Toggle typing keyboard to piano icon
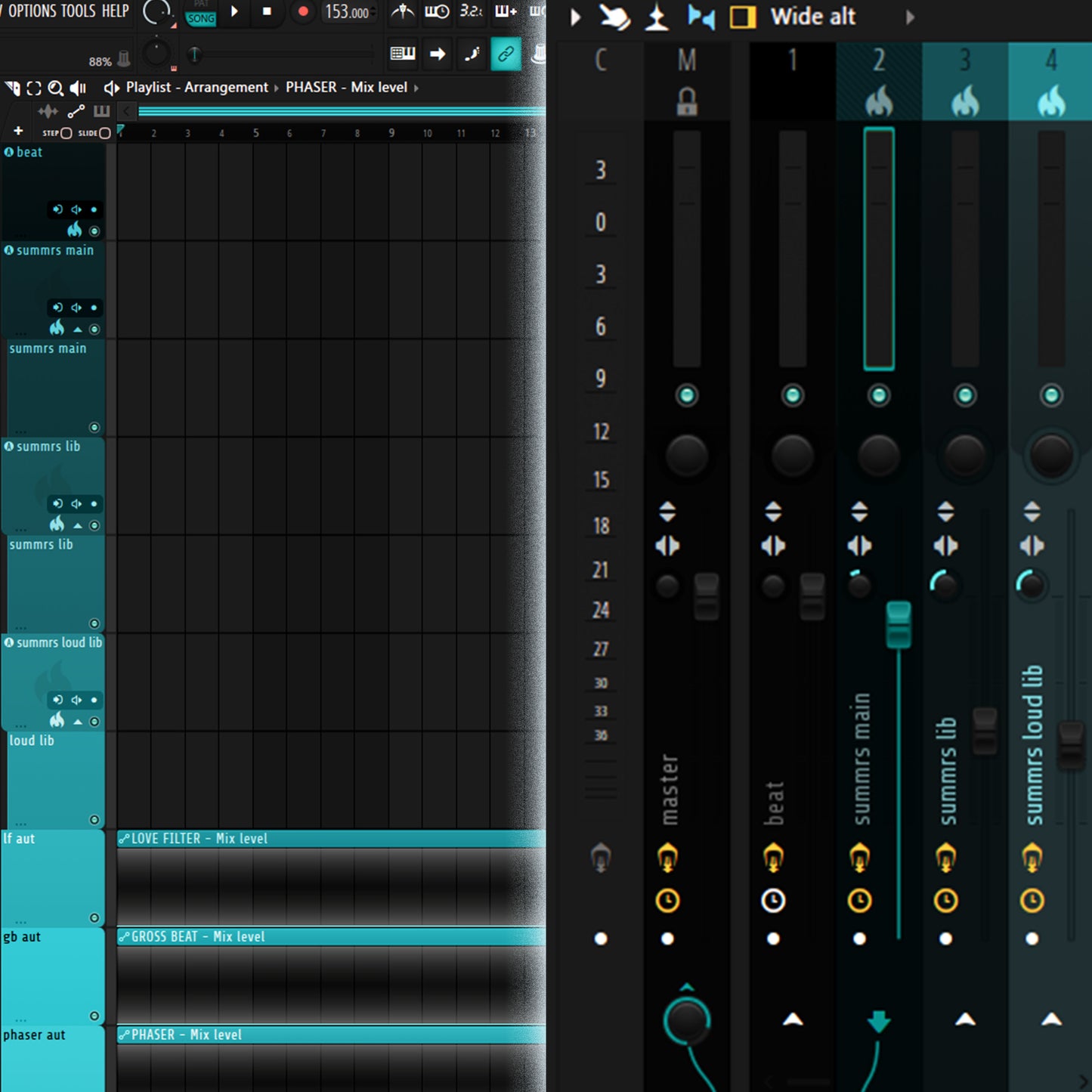Image resolution: width=1092 pixels, height=1092 pixels. click(x=403, y=54)
